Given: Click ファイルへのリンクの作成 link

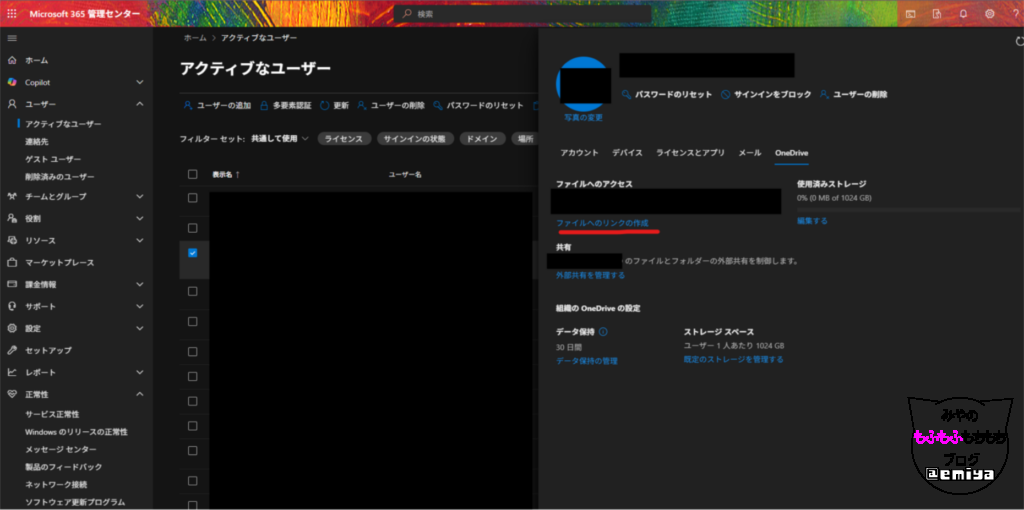Looking at the screenshot, I should coord(602,222).
